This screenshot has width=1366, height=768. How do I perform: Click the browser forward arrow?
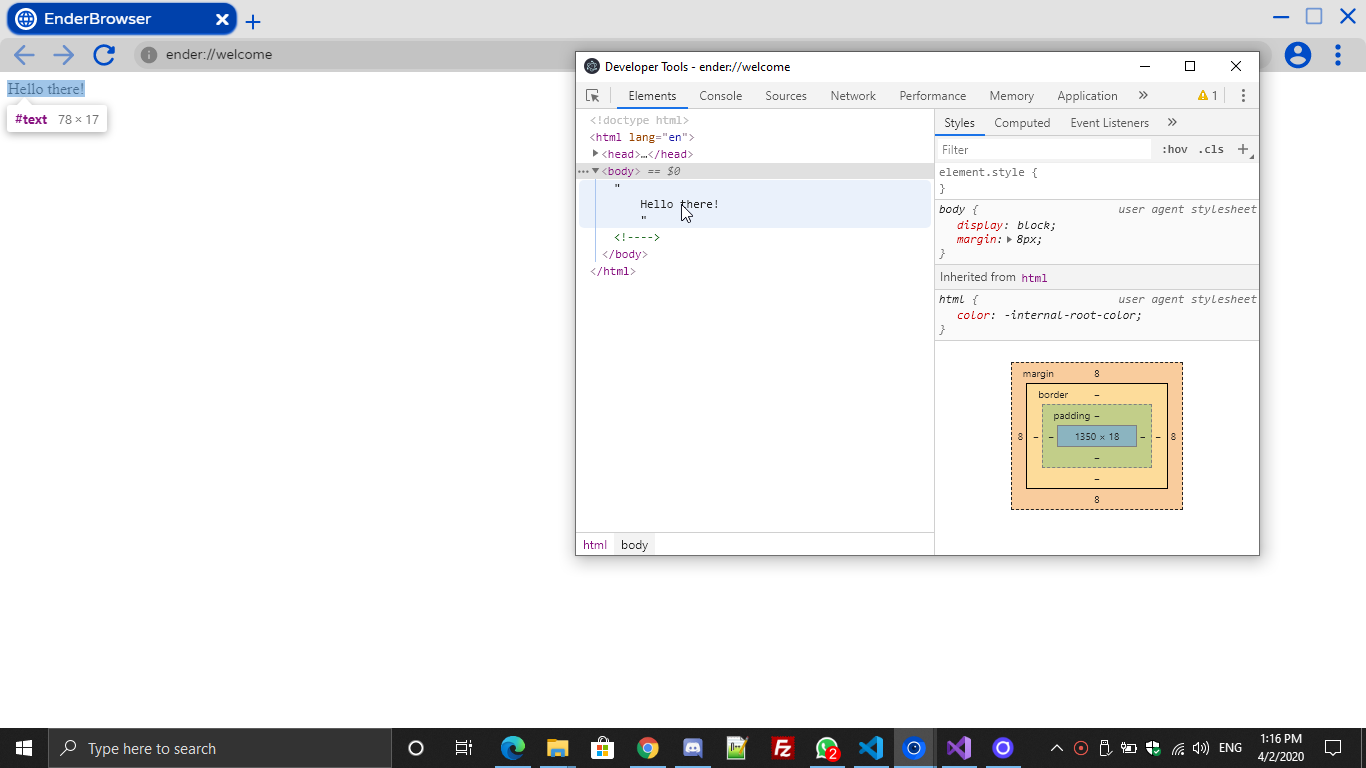[x=64, y=55]
